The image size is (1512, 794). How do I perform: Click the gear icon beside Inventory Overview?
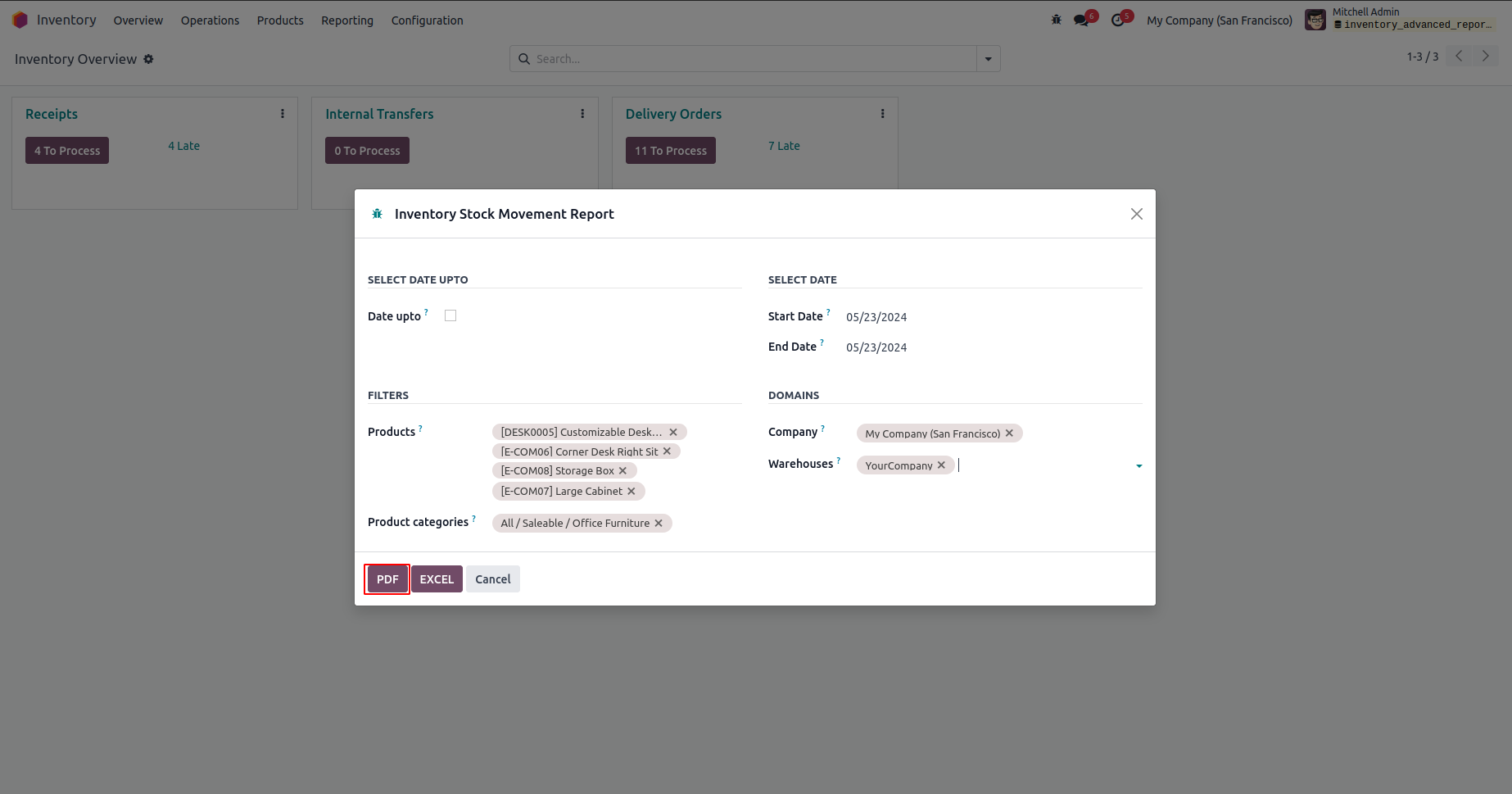(148, 59)
